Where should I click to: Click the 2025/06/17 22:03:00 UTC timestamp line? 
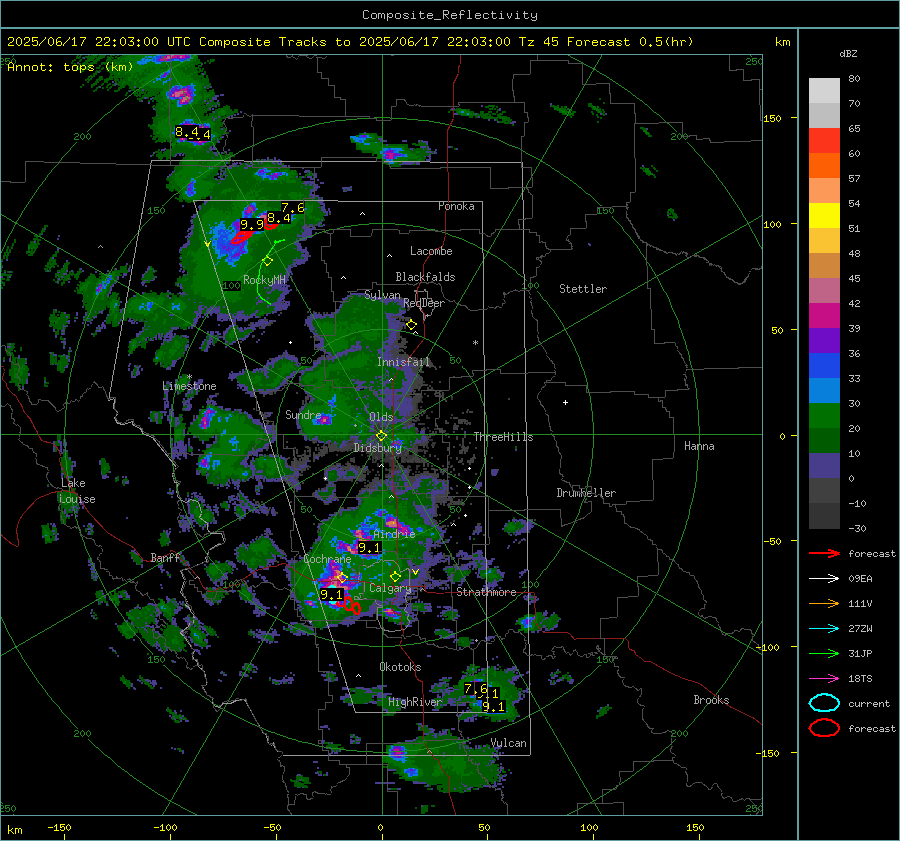click(x=350, y=42)
